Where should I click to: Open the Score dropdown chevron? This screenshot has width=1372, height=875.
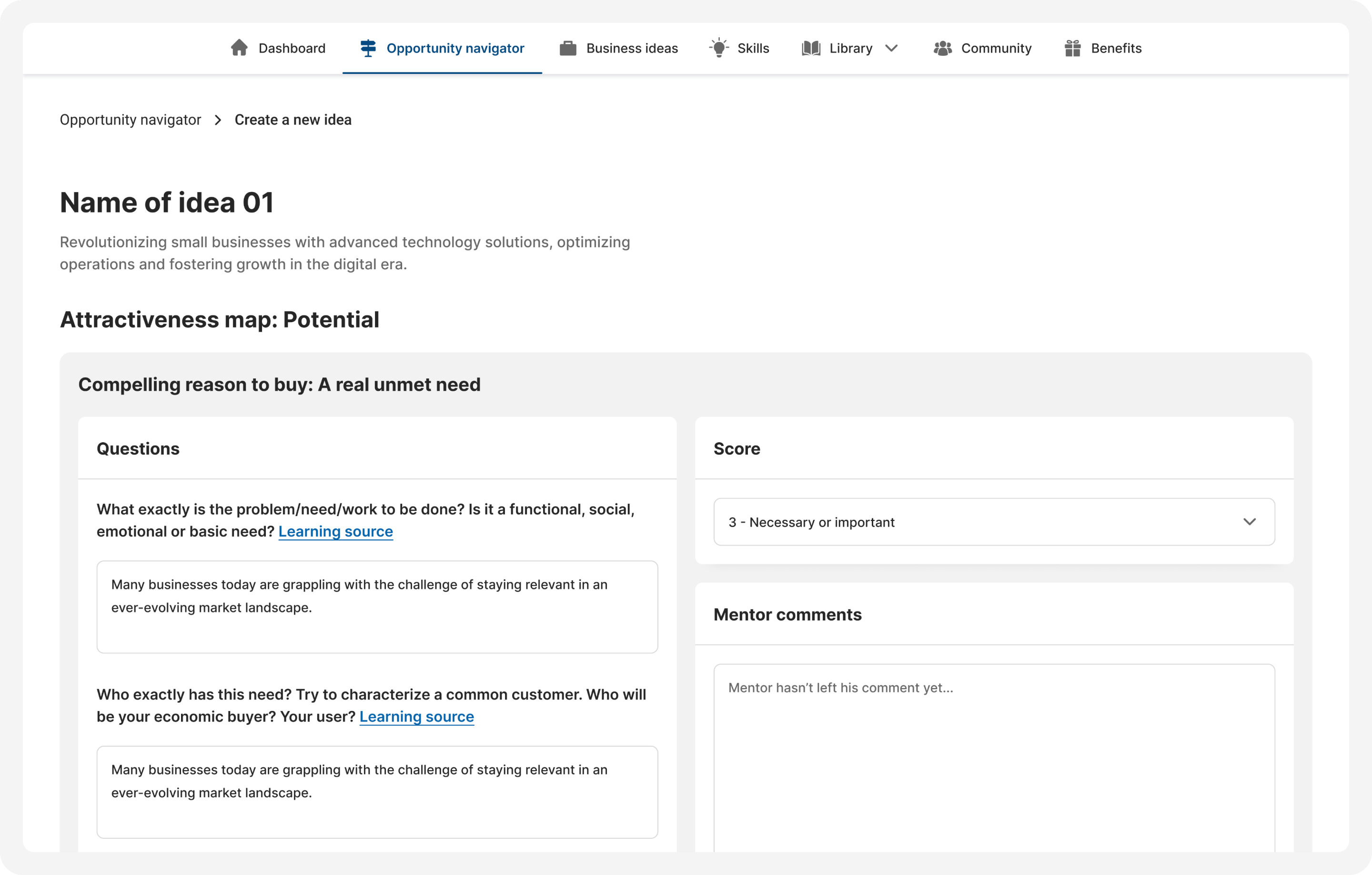pos(1250,521)
